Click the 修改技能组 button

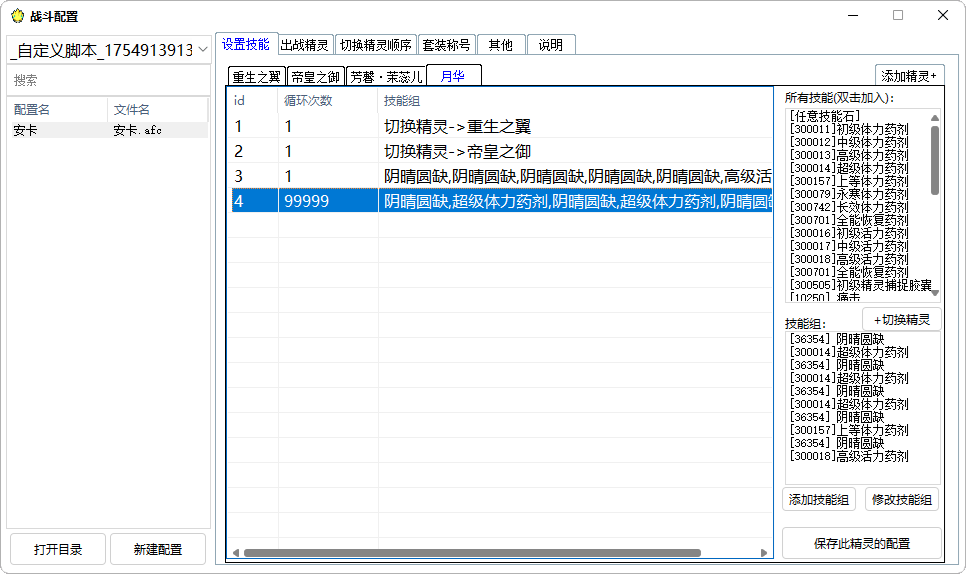902,499
